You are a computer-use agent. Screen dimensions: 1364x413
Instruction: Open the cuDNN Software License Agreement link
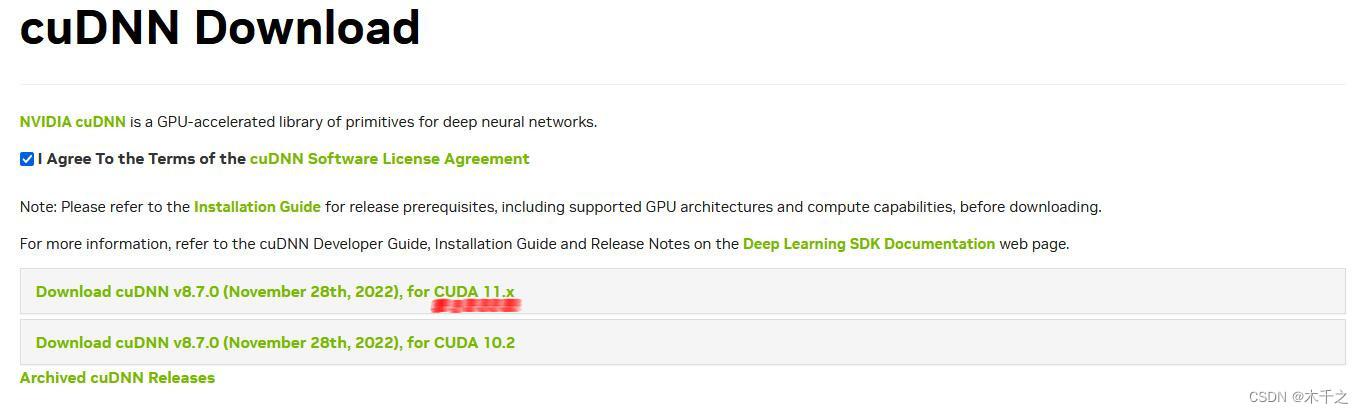[x=389, y=159]
